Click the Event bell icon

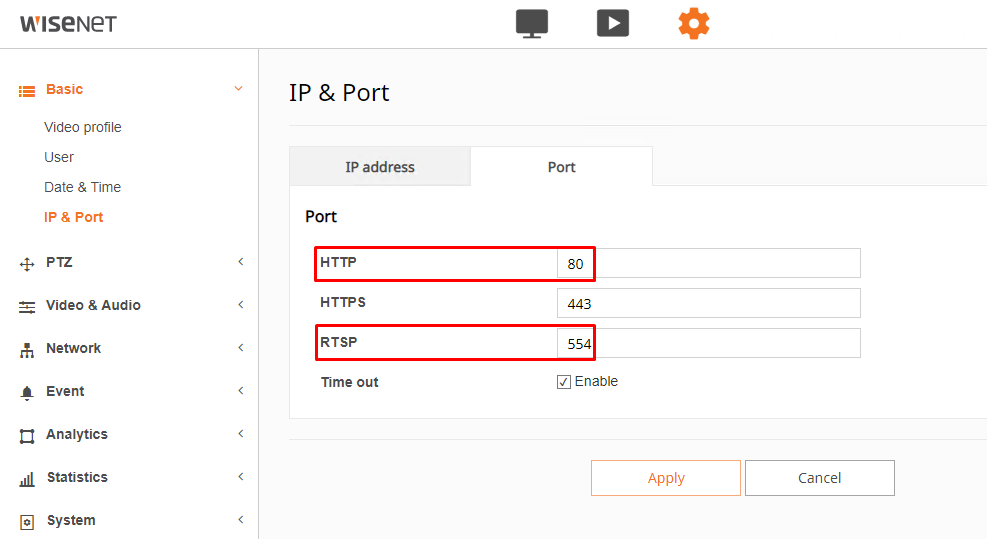[27, 392]
